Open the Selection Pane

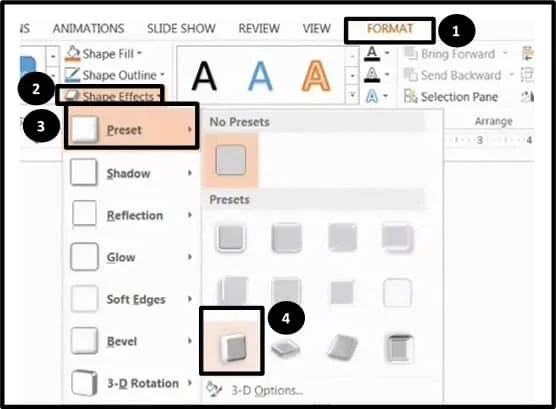tap(451, 96)
